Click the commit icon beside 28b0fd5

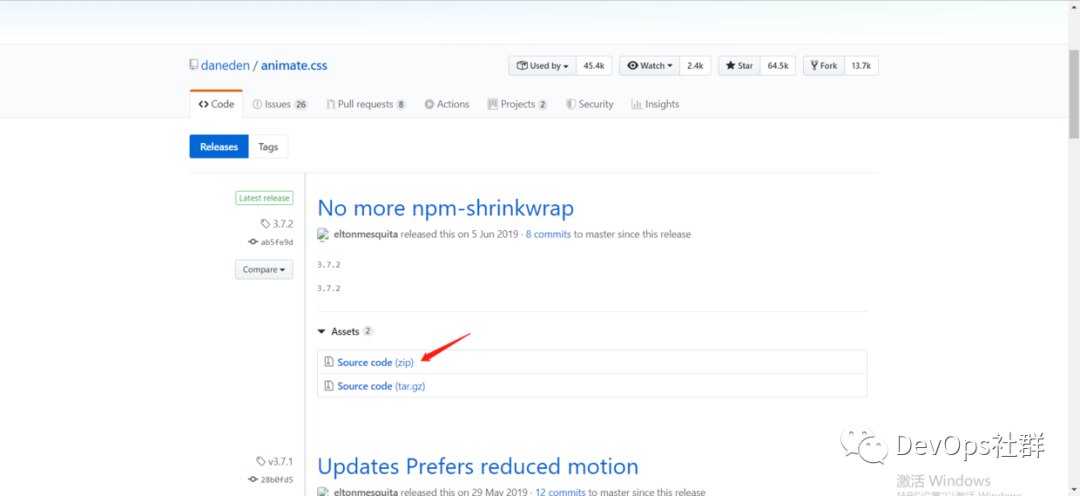click(253, 479)
